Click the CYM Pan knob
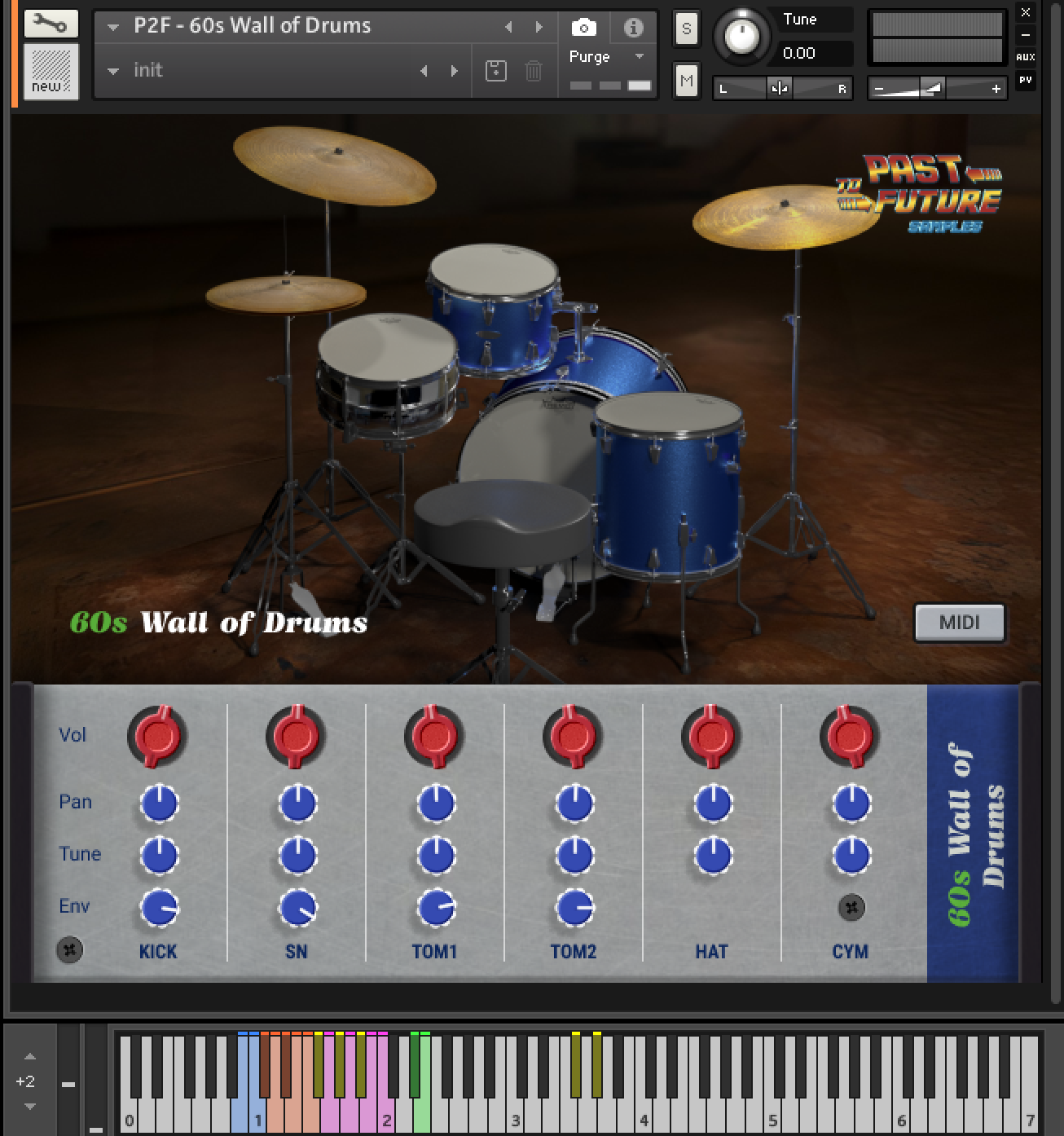Image resolution: width=1064 pixels, height=1136 pixels. (851, 804)
